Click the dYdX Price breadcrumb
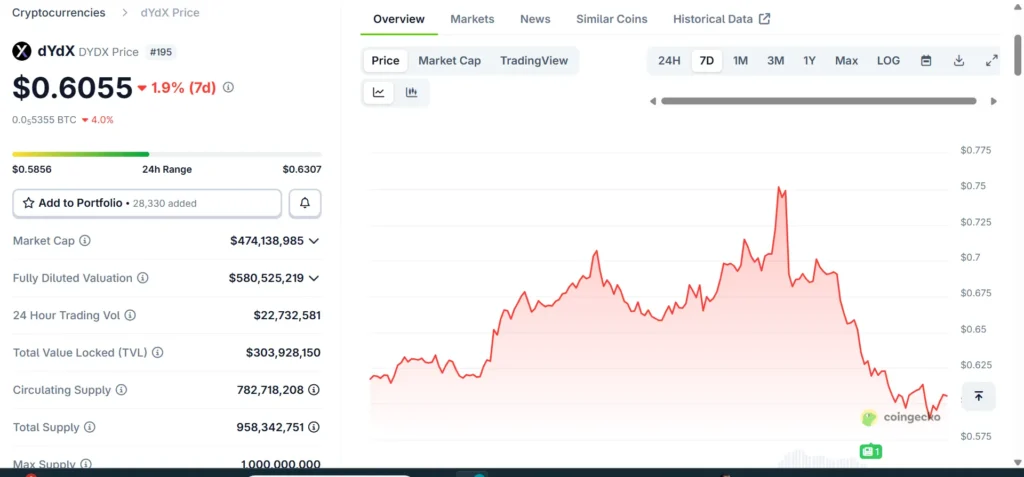Viewport: 1024px width, 477px height. 170,12
